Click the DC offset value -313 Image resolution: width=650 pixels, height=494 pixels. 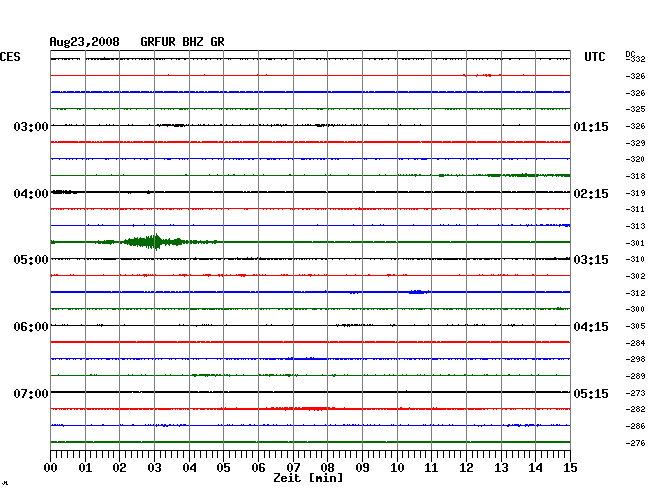point(635,226)
